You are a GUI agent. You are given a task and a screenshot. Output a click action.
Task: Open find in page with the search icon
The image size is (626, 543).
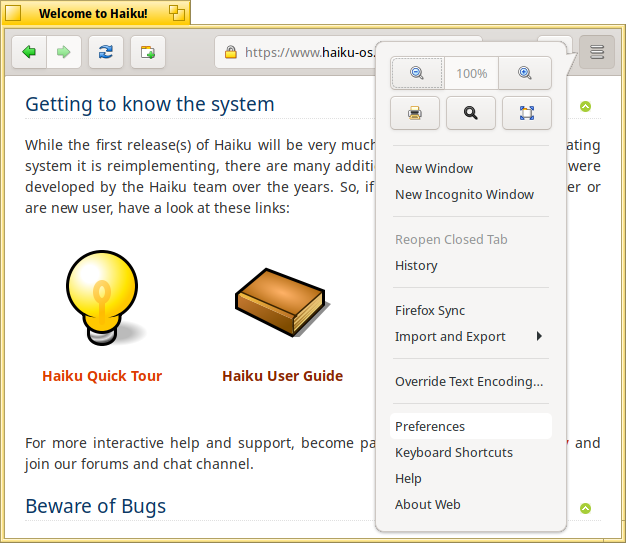(x=471, y=113)
